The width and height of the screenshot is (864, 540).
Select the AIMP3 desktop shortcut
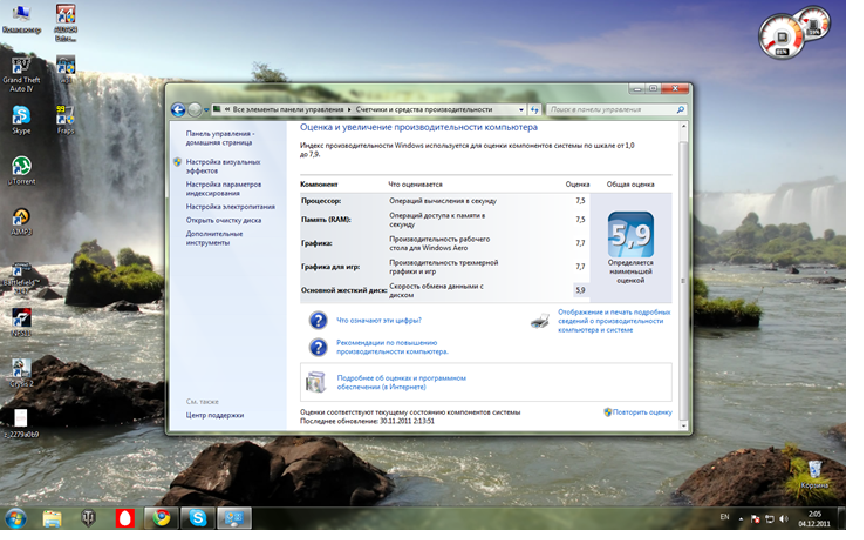click(x=21, y=222)
